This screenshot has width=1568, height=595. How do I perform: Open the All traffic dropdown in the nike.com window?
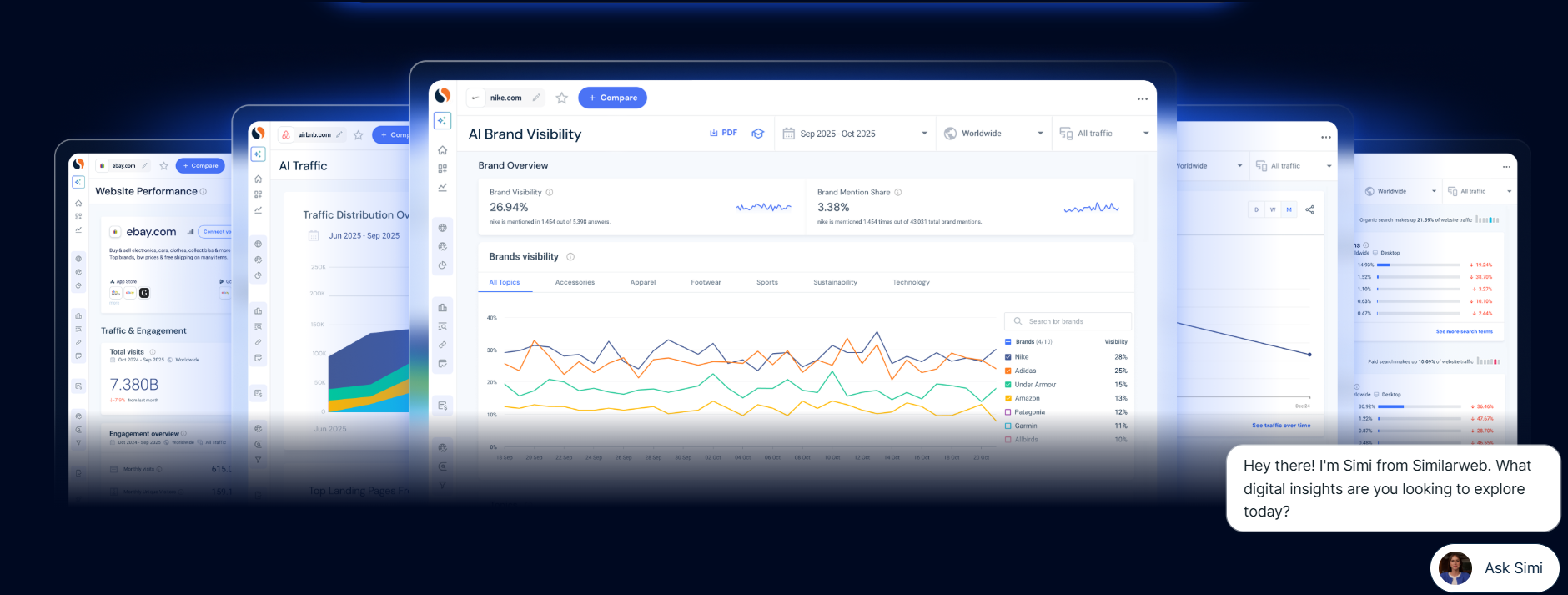point(1104,134)
